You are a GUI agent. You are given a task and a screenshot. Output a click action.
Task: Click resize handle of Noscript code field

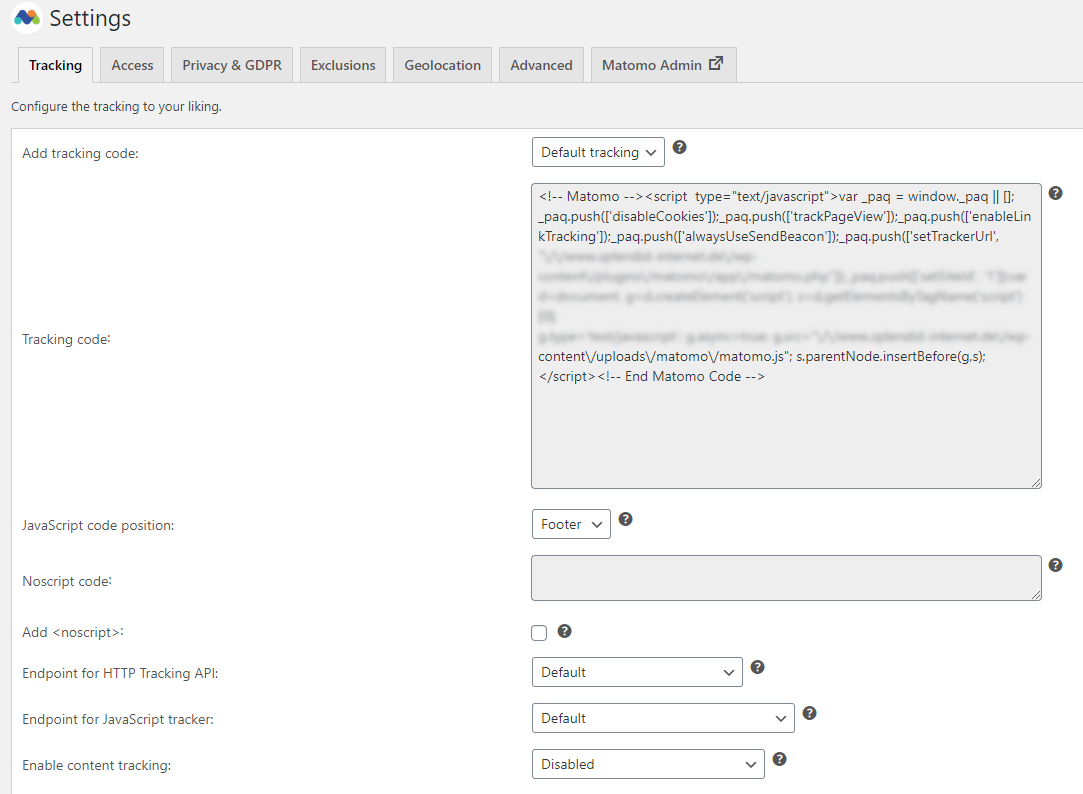pyautogui.click(x=1036, y=595)
